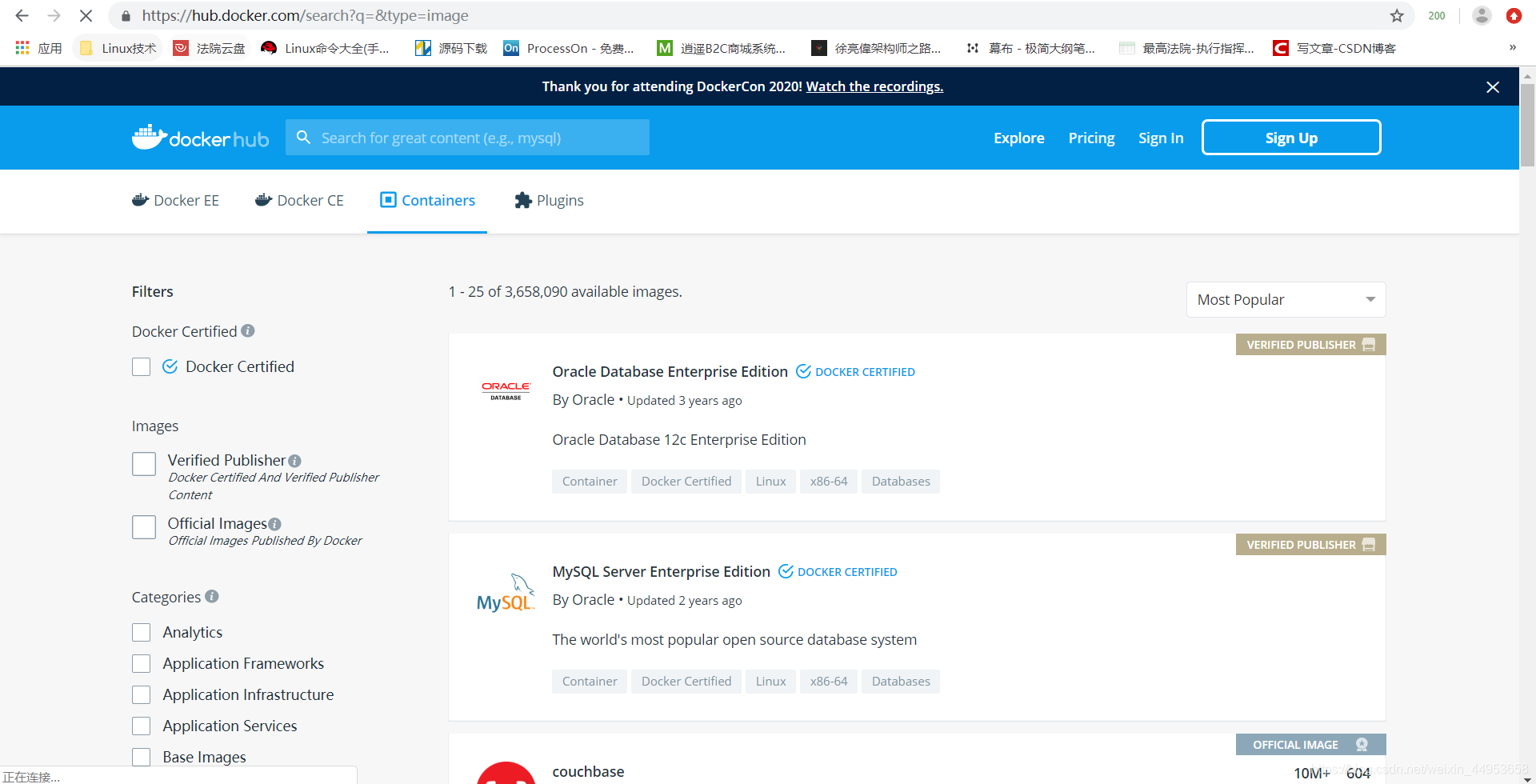Viewport: 1536px width, 784px height.
Task: Open the 逍遥B2C商城系统 bookmark
Action: pyautogui.click(x=721, y=48)
